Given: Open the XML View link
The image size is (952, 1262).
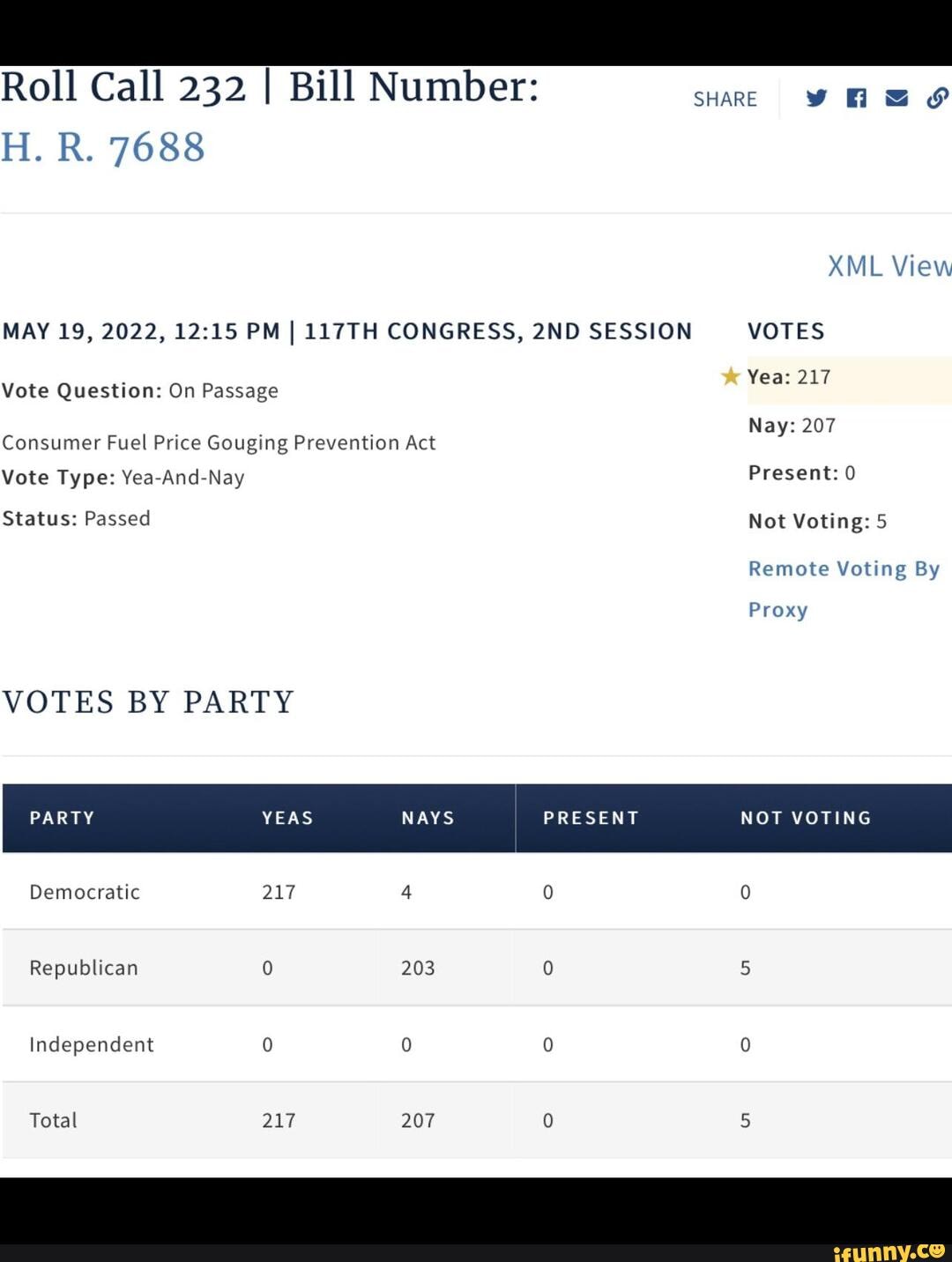Looking at the screenshot, I should click(x=889, y=265).
